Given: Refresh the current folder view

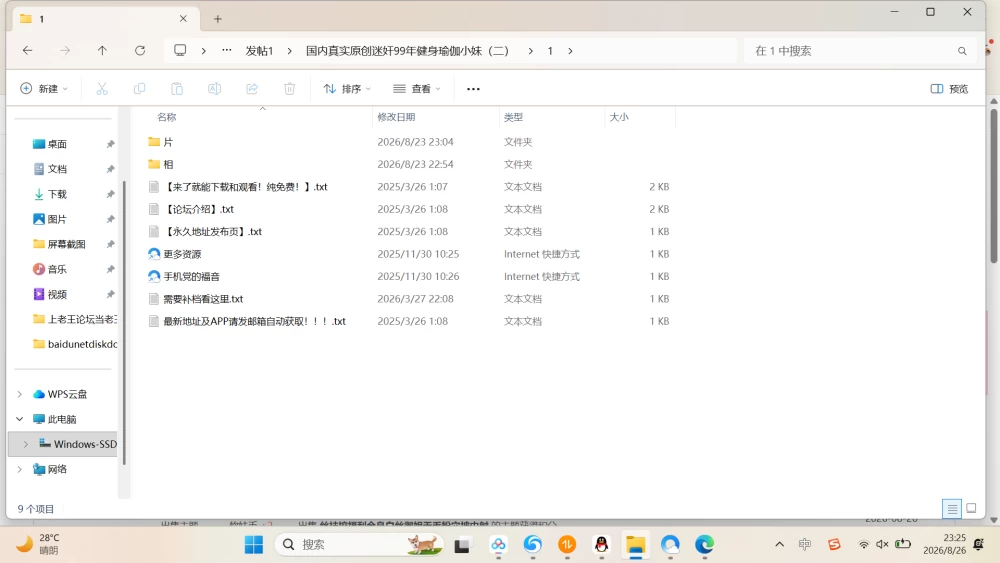Looking at the screenshot, I should click(x=140, y=50).
